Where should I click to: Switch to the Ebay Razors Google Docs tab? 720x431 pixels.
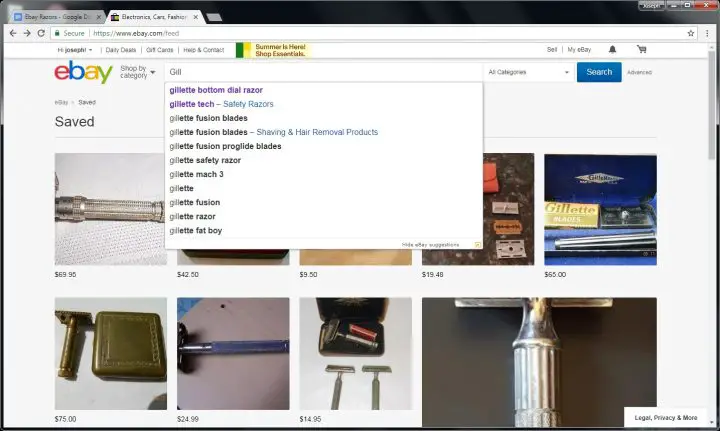pyautogui.click(x=57, y=17)
